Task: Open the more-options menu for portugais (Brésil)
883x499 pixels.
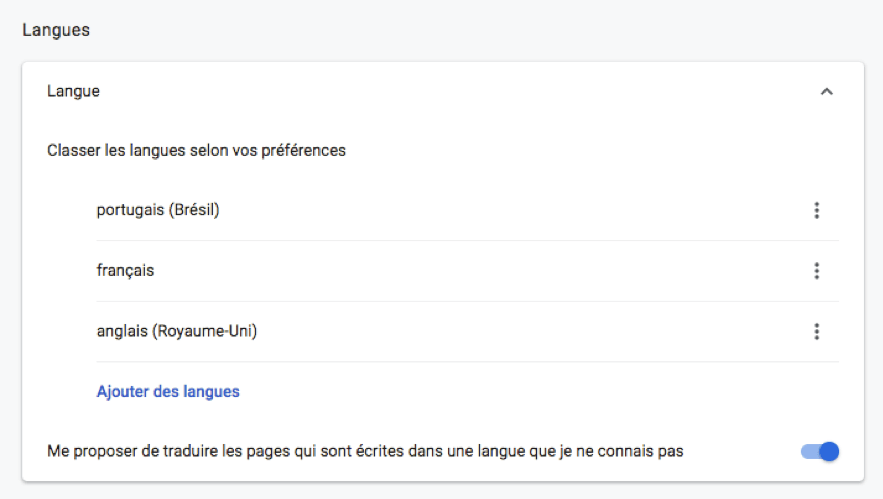Action: tap(817, 210)
